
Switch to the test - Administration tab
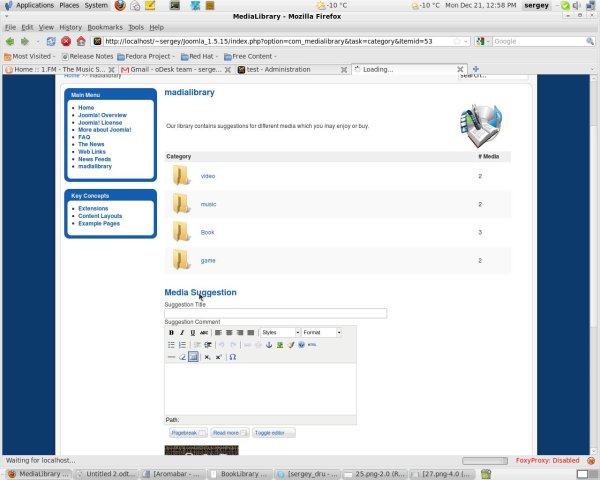coord(292,70)
